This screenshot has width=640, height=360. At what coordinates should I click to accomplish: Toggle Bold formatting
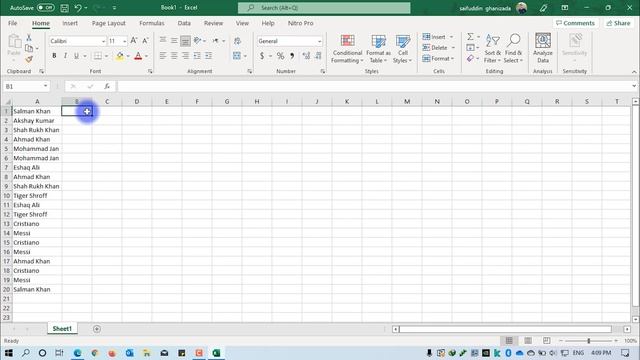pos(54,56)
